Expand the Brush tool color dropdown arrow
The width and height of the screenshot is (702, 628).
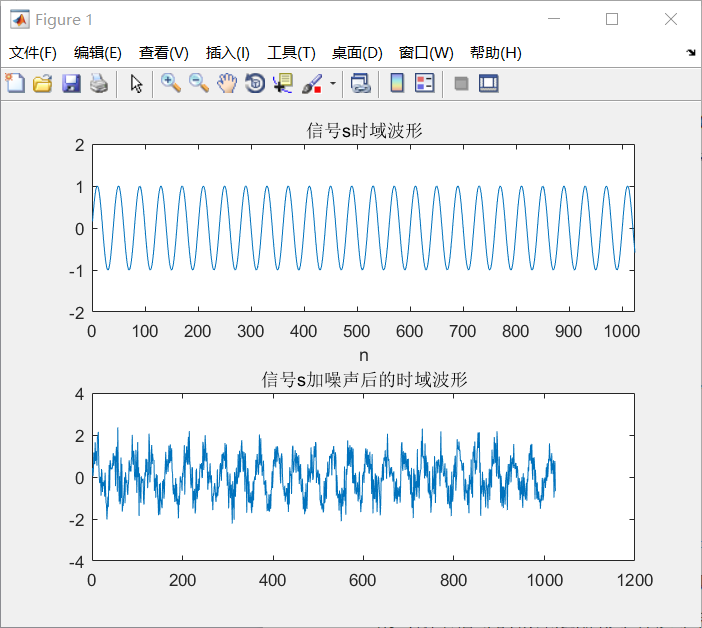click(333, 84)
